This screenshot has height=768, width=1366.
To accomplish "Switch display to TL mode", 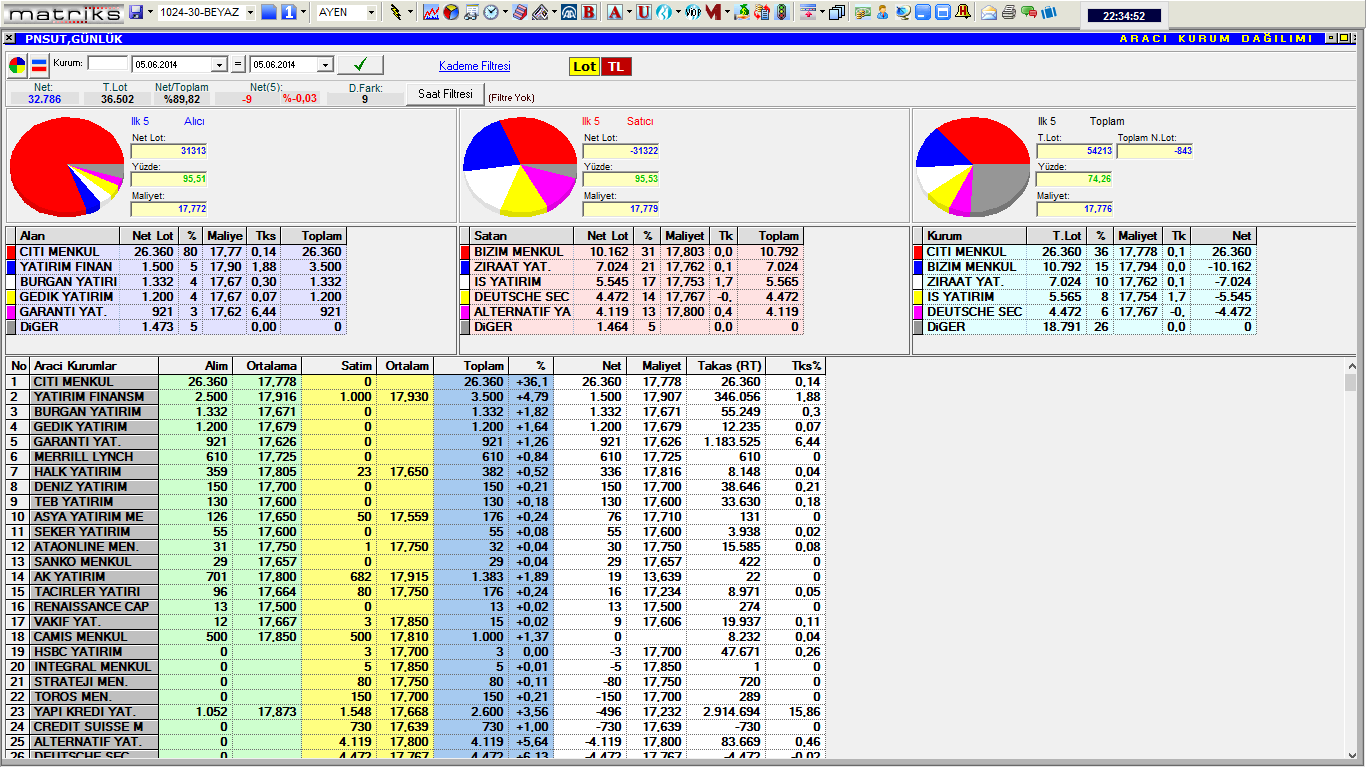I will [616, 66].
